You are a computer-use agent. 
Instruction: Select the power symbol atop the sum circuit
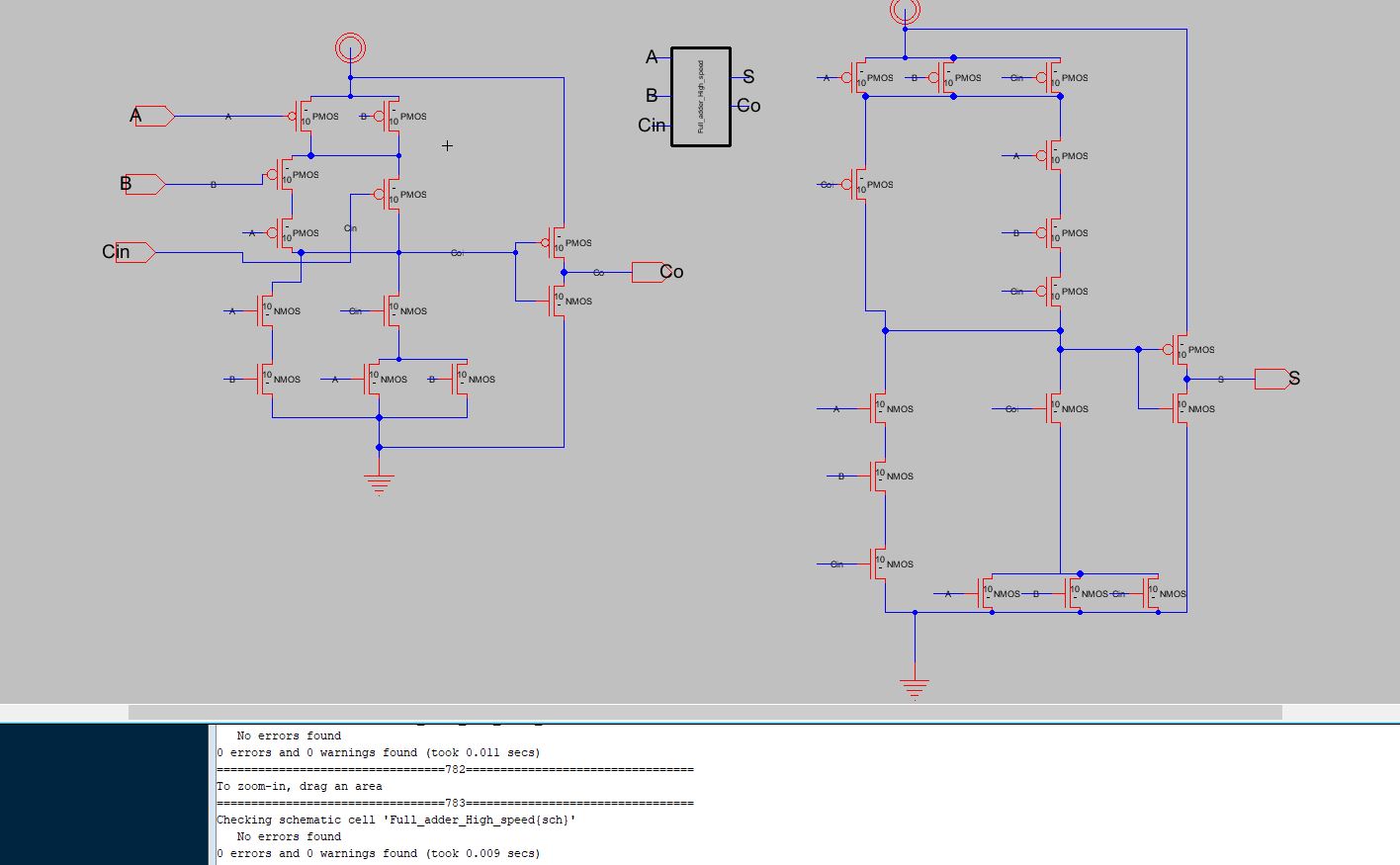coord(905,11)
